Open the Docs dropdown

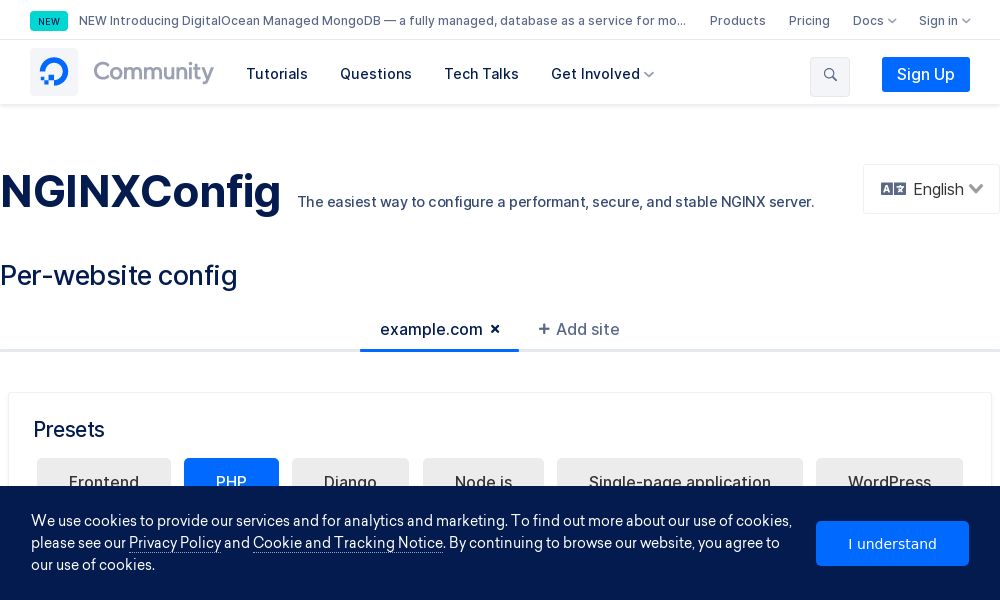point(874,20)
